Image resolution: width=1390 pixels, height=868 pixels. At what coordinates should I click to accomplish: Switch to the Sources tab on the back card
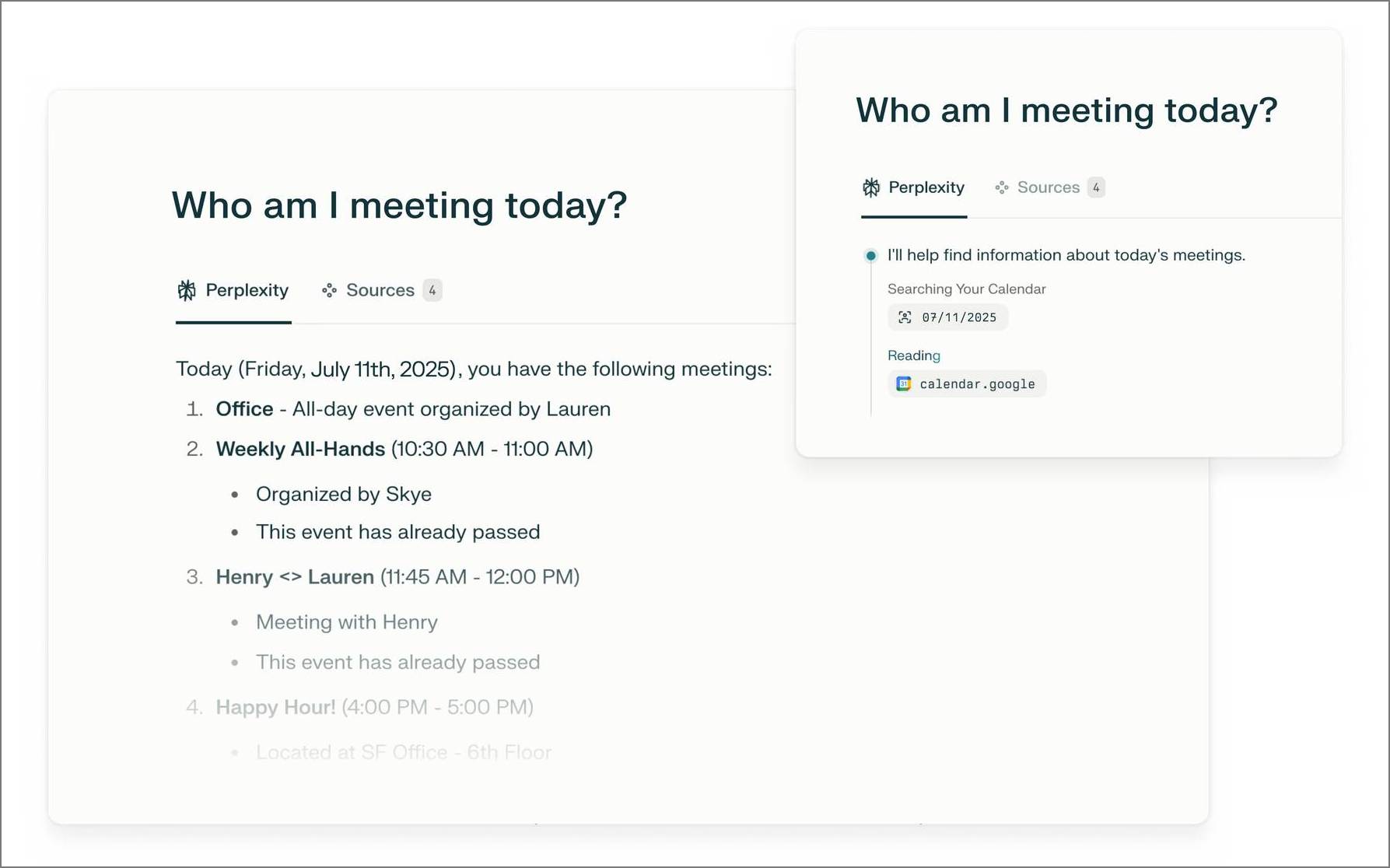point(1048,187)
